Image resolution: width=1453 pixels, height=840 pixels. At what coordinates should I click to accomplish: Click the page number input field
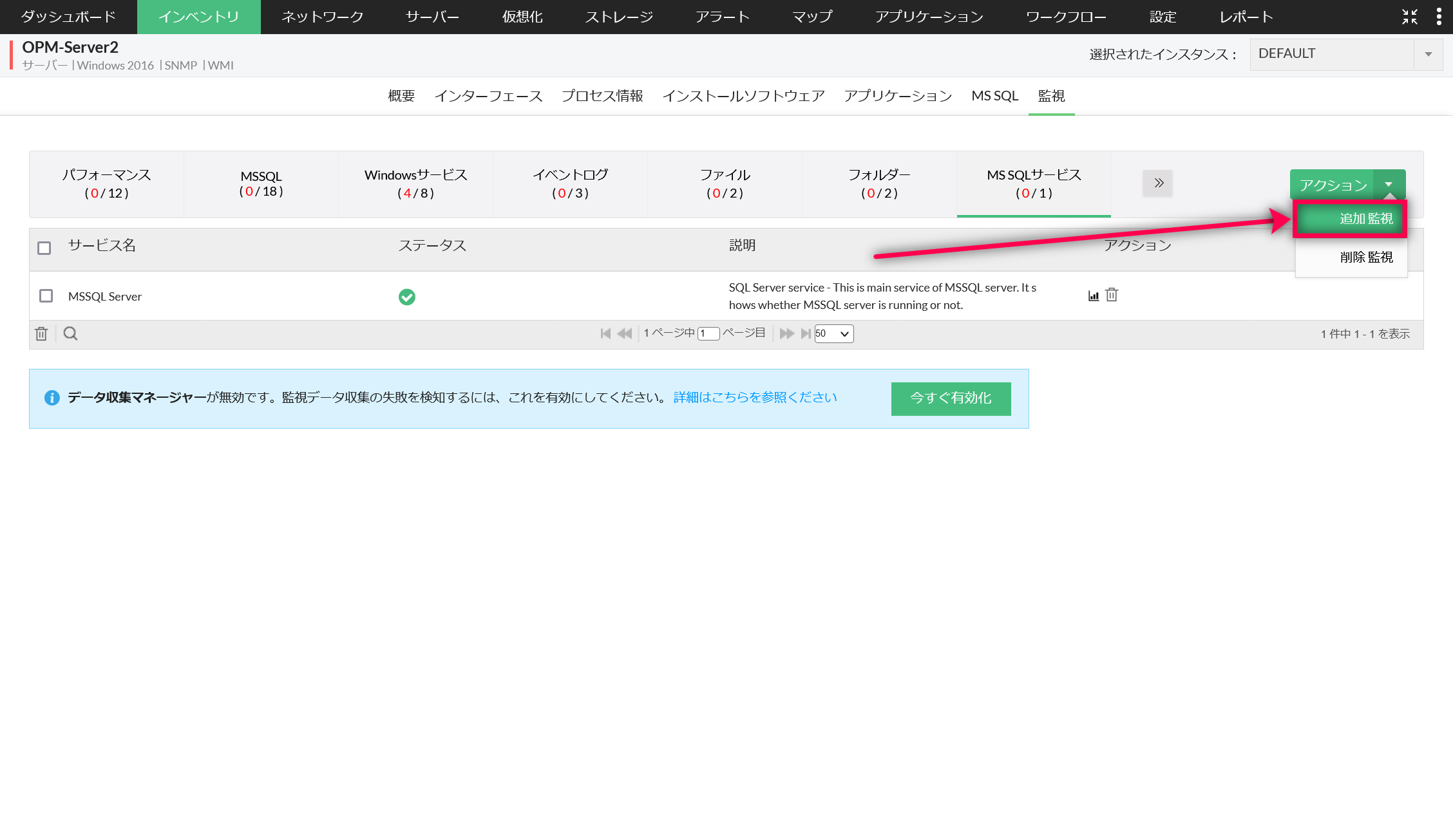pyautogui.click(x=708, y=333)
